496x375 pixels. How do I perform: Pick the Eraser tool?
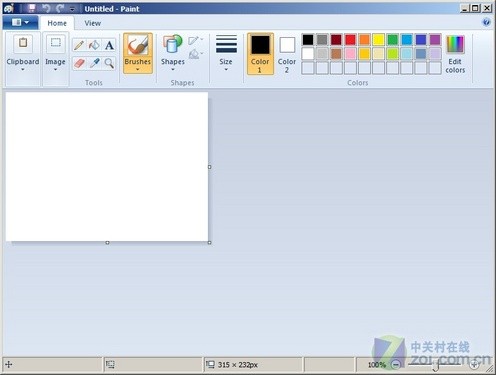pyautogui.click(x=79, y=63)
